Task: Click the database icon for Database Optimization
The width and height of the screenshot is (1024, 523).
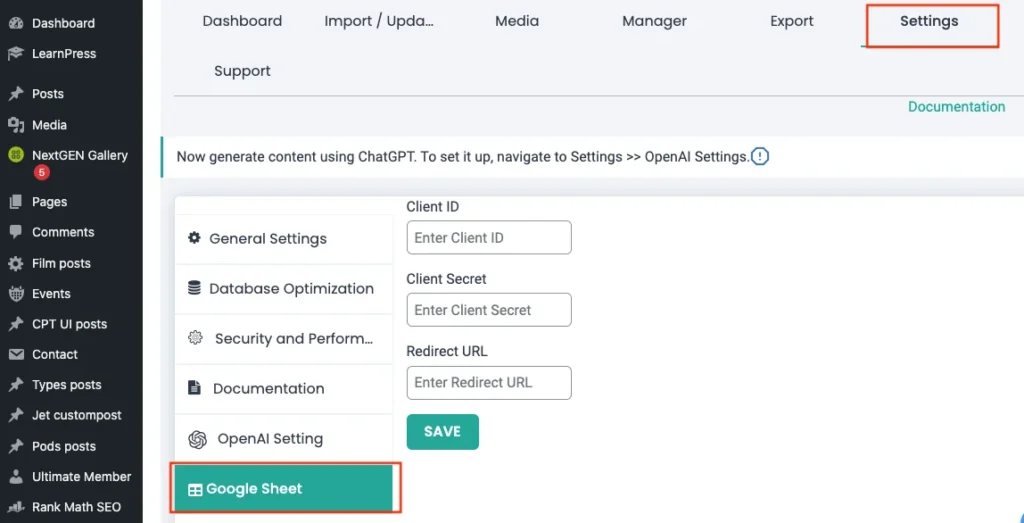Action: 195,288
